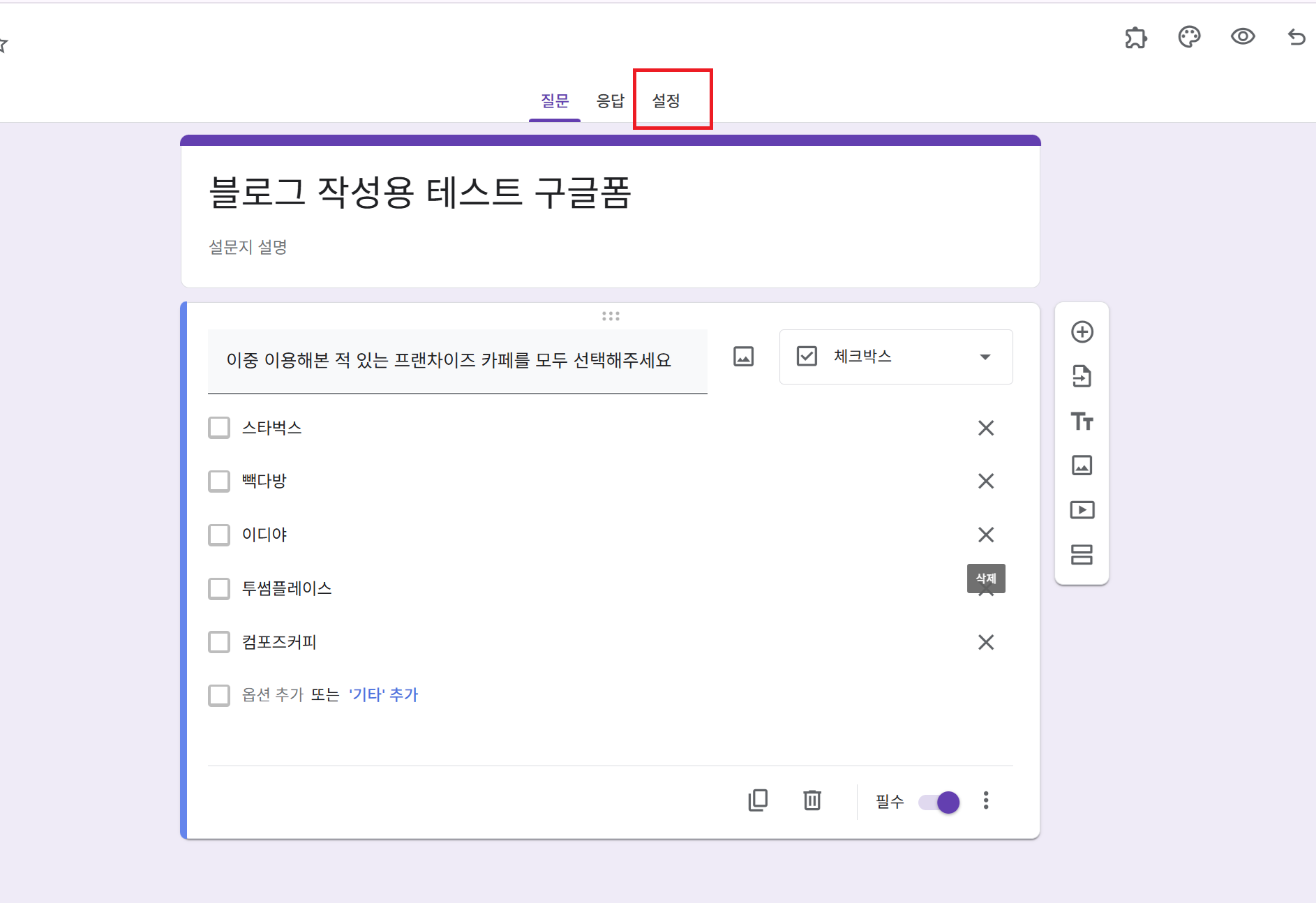Duplicate the question with copy icon

758,800
